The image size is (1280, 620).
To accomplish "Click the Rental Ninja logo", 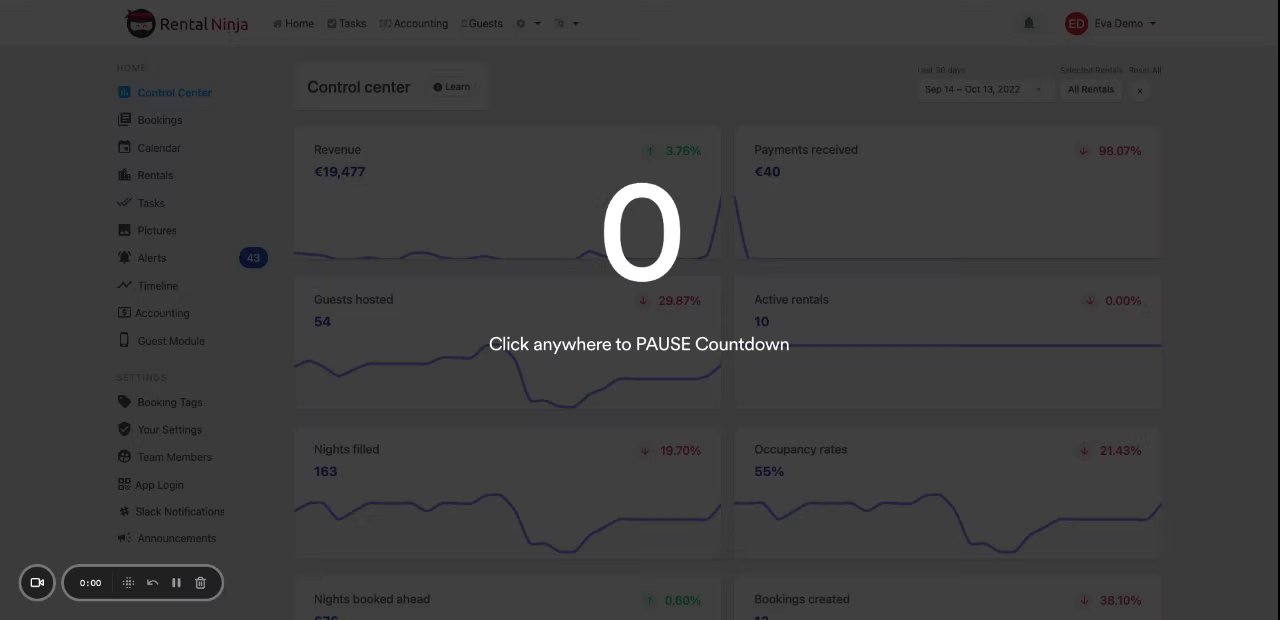I will pos(187,23).
